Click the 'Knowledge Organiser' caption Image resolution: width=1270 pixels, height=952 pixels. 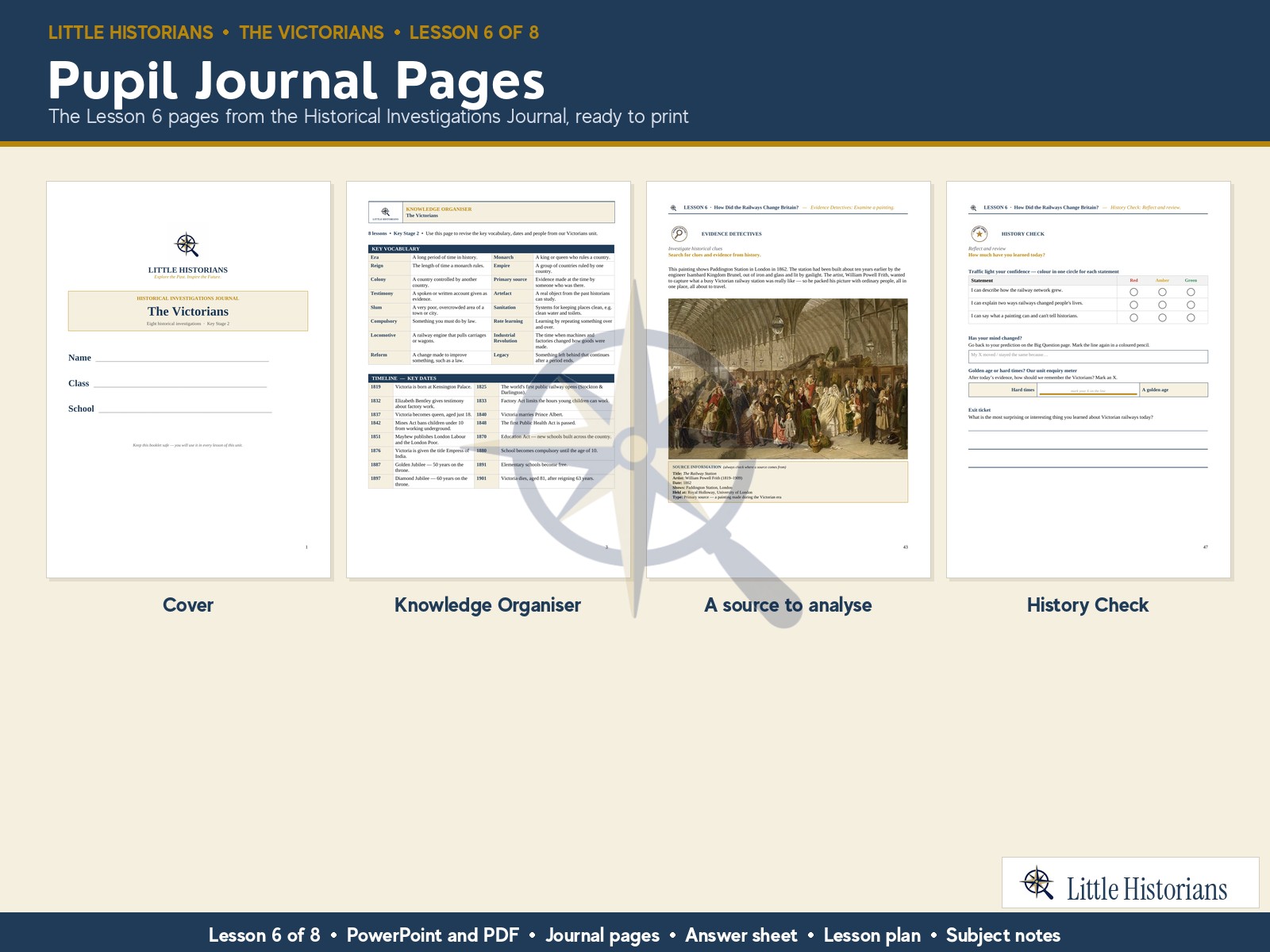click(487, 605)
